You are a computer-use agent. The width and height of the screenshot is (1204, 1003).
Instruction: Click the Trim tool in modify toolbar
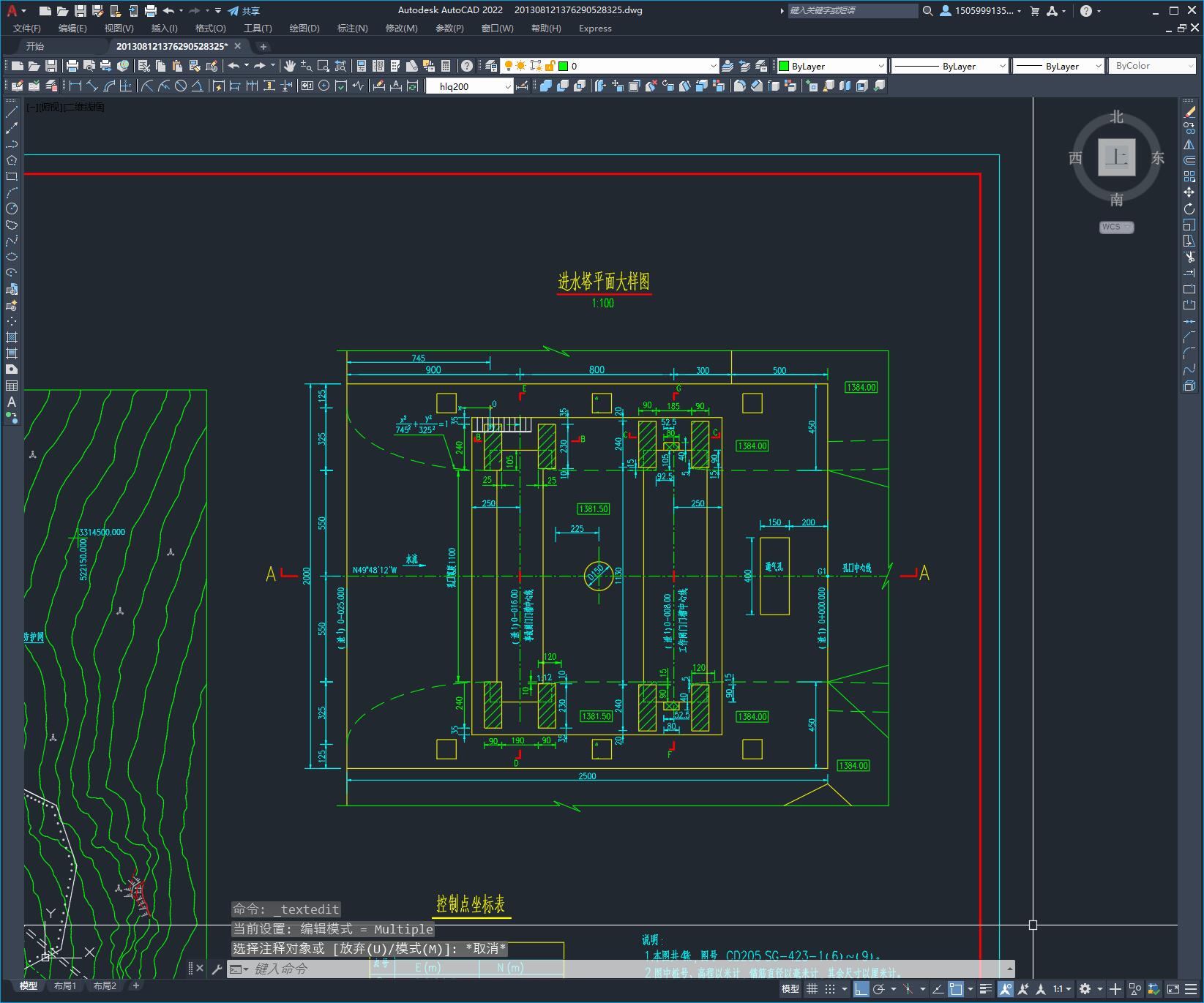[1189, 257]
